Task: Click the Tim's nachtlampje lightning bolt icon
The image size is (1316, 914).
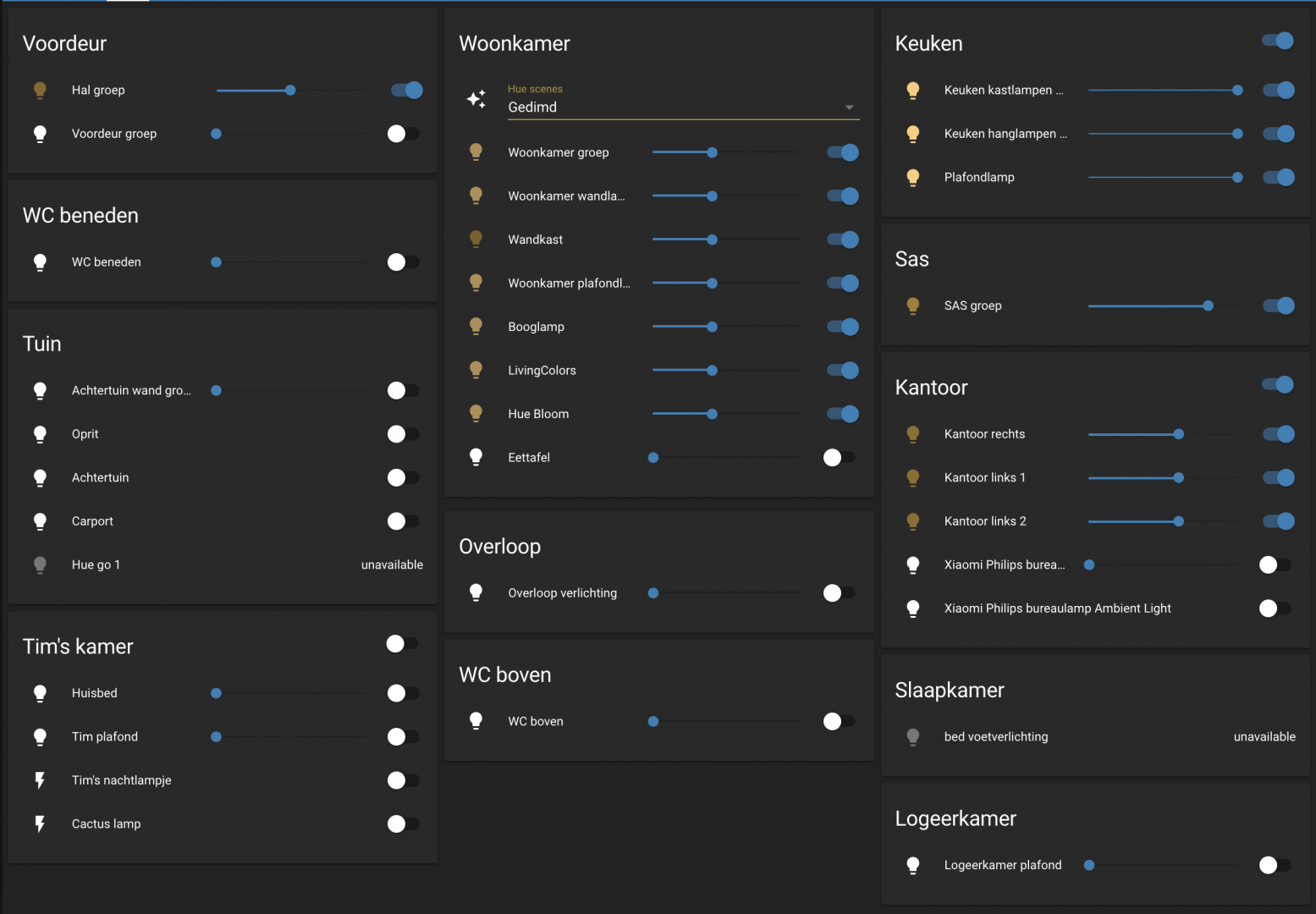Action: click(40, 780)
